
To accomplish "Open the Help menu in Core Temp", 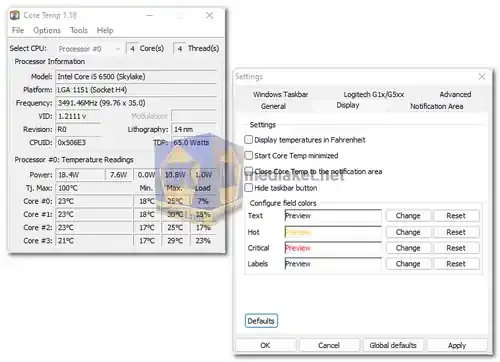I will tap(105, 30).
